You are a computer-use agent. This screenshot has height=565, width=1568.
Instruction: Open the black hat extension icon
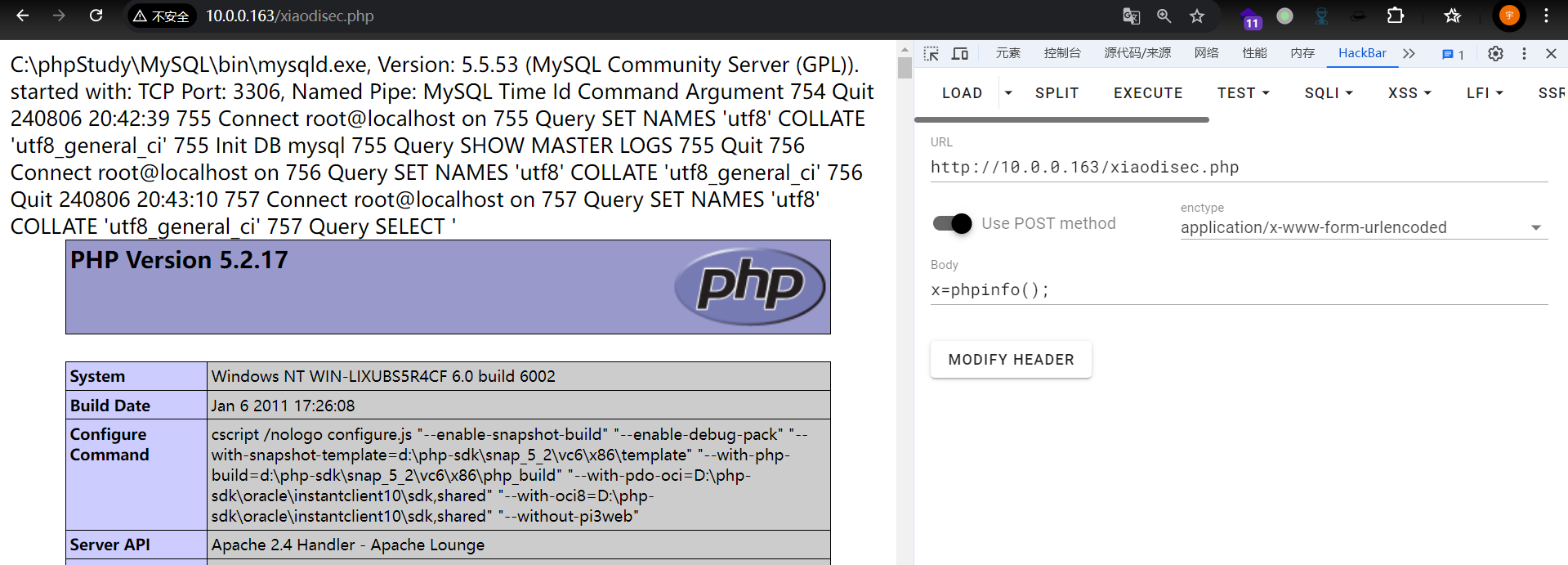click(x=1358, y=16)
